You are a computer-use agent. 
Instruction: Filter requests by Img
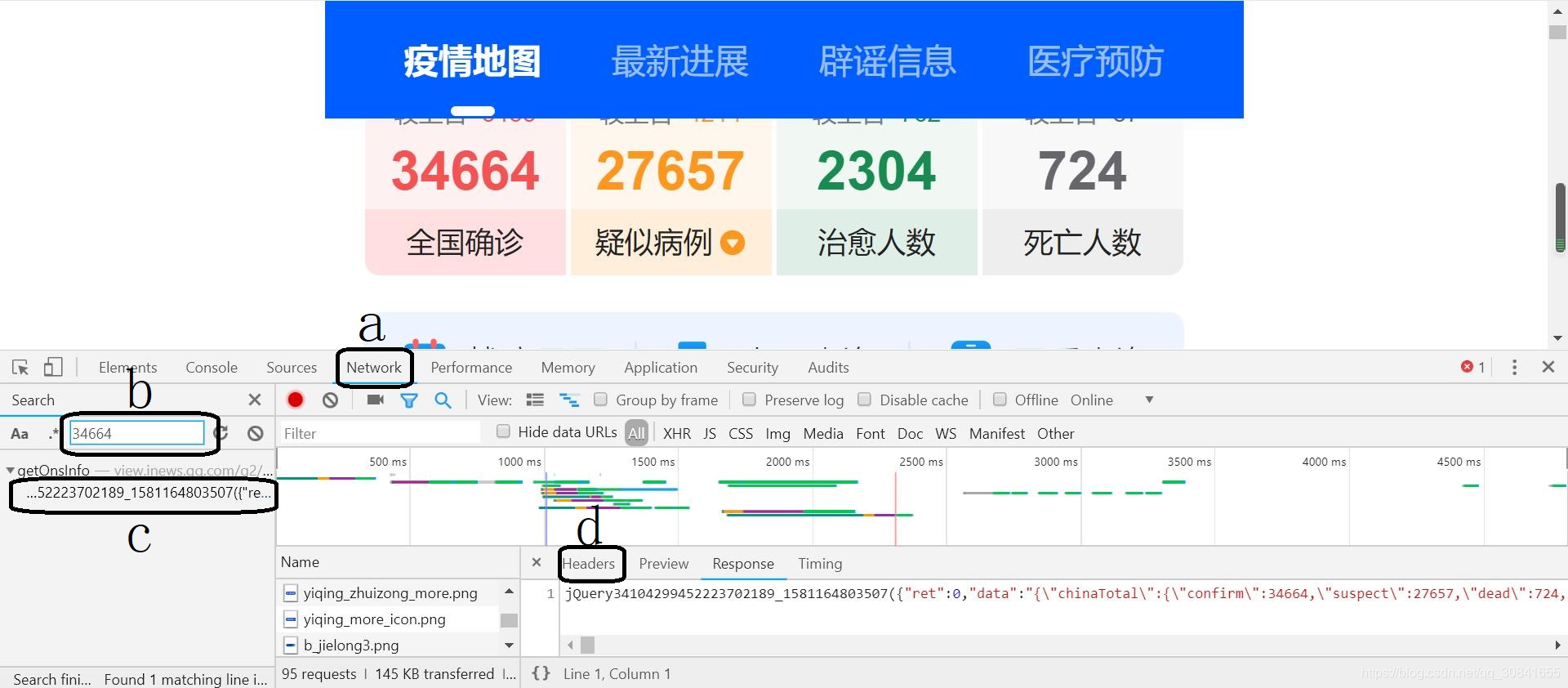[x=777, y=434]
